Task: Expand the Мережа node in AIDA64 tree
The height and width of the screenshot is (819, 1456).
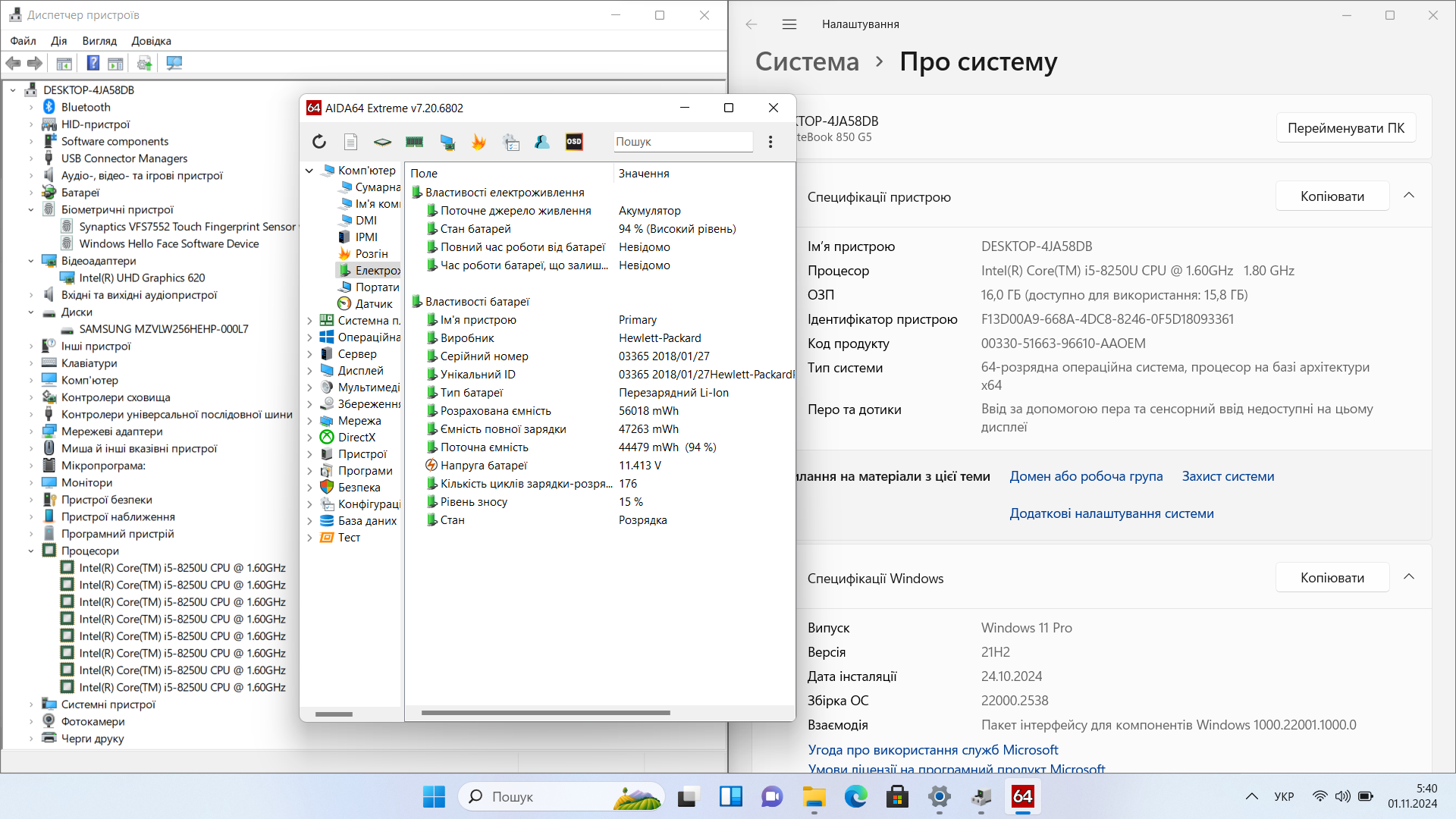Action: tap(309, 421)
